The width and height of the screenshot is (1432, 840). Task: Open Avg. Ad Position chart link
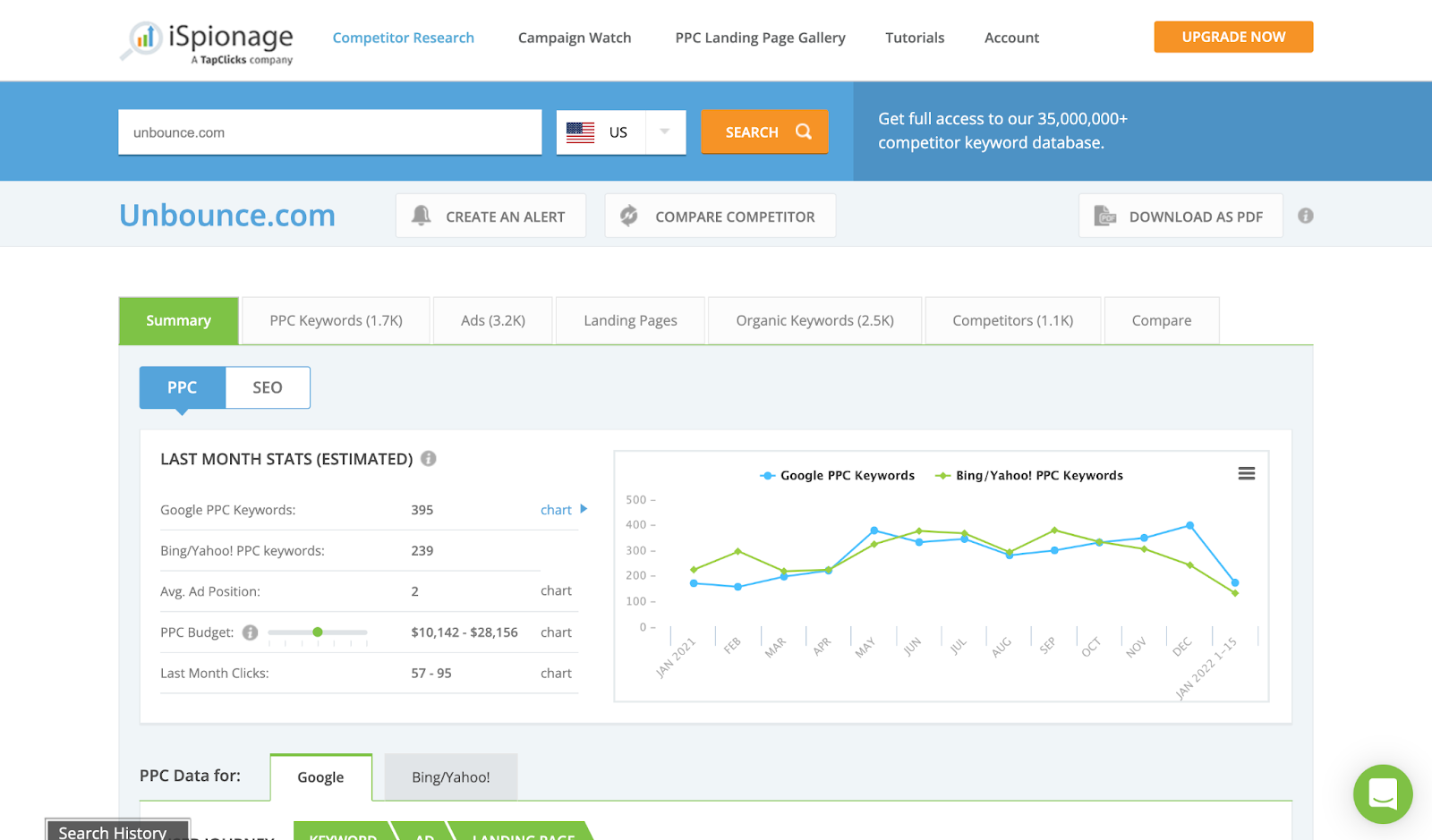click(556, 591)
